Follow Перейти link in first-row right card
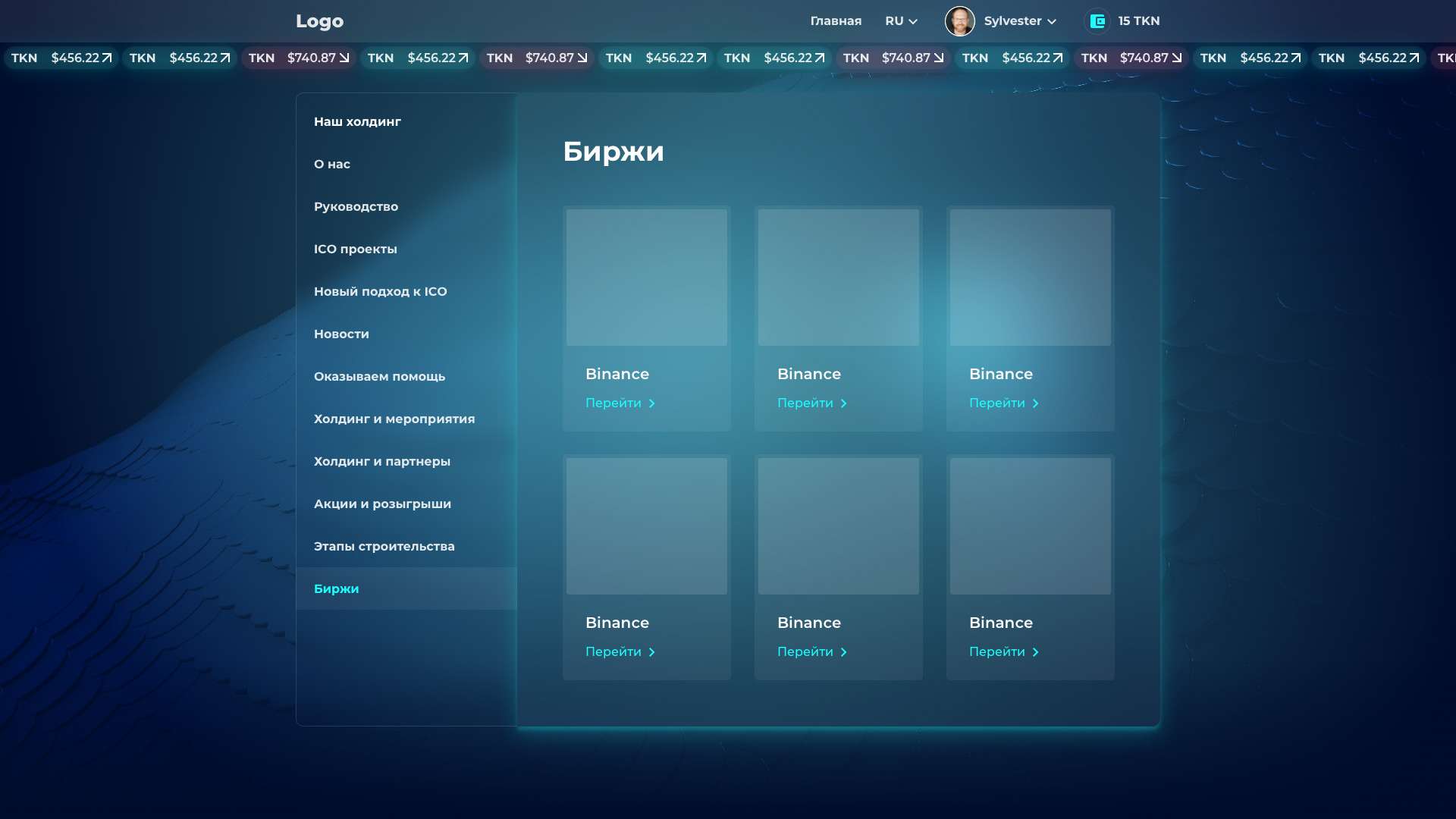 point(1004,403)
